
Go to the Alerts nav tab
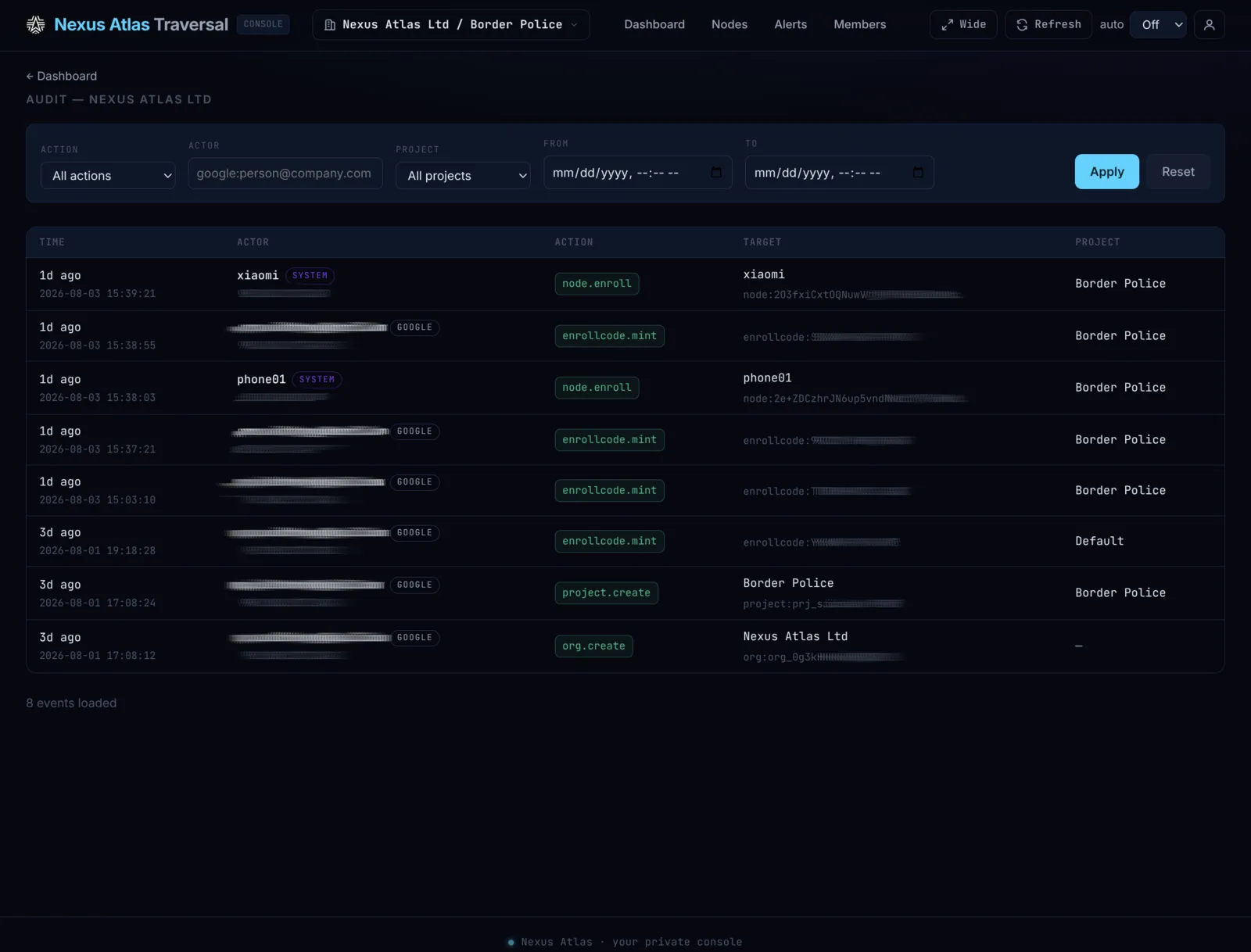[790, 25]
